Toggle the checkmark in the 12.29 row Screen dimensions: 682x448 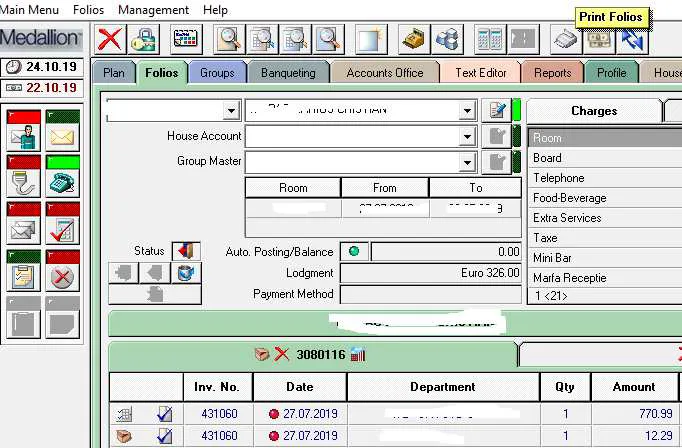point(164,436)
